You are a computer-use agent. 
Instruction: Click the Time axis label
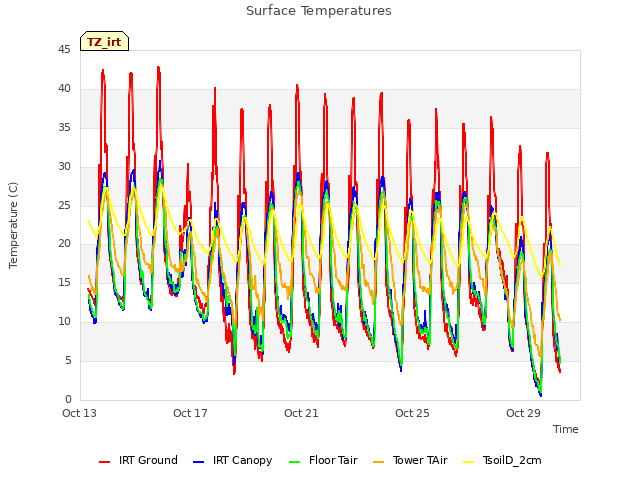566,429
